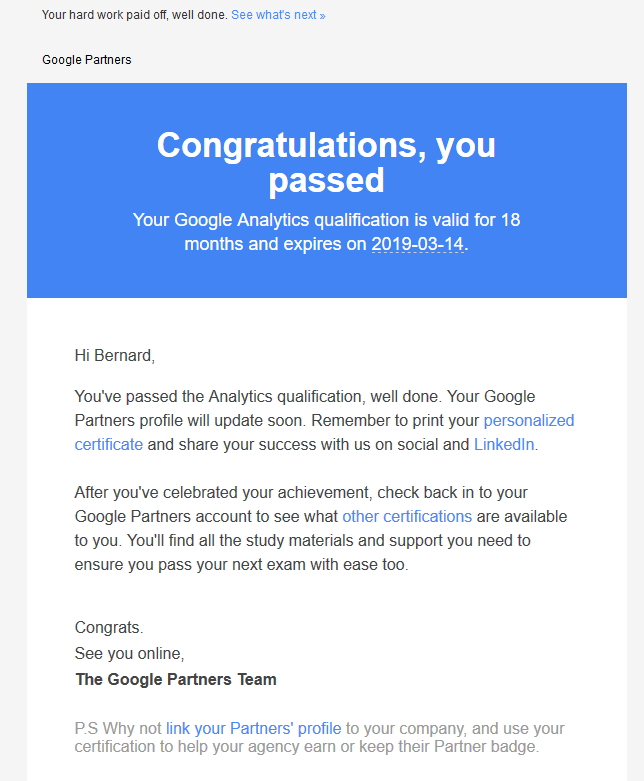
Task: Click the Google Partners header text
Action: pos(87,60)
